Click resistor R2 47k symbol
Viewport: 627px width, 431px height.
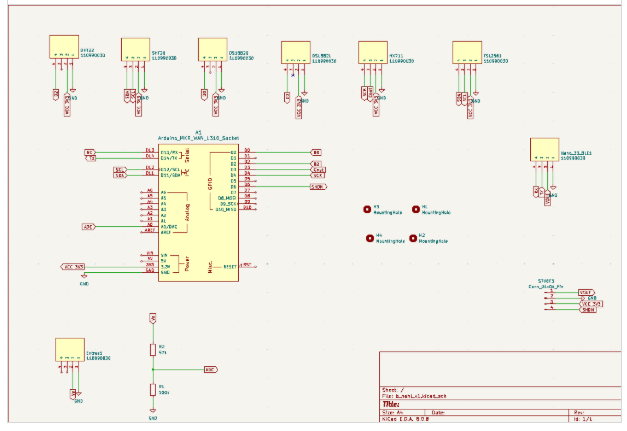point(152,350)
